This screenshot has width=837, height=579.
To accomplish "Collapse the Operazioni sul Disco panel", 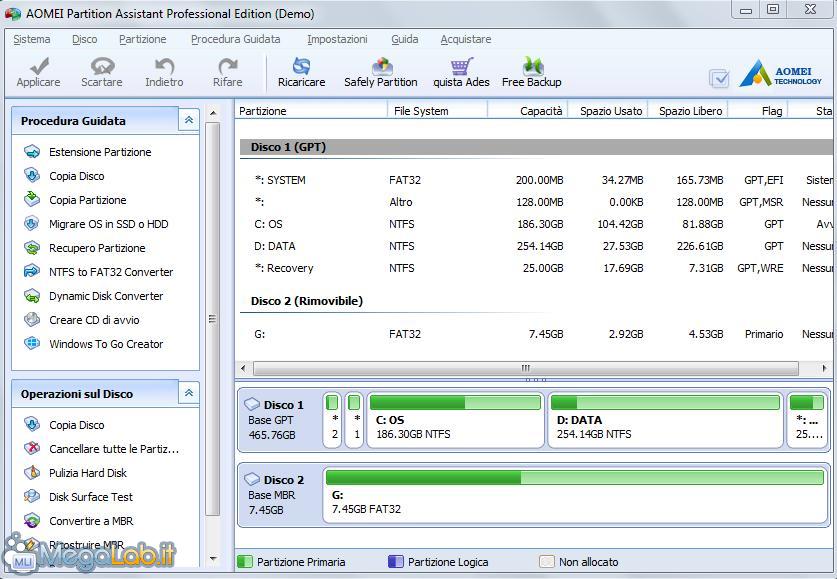I will tap(188, 393).
